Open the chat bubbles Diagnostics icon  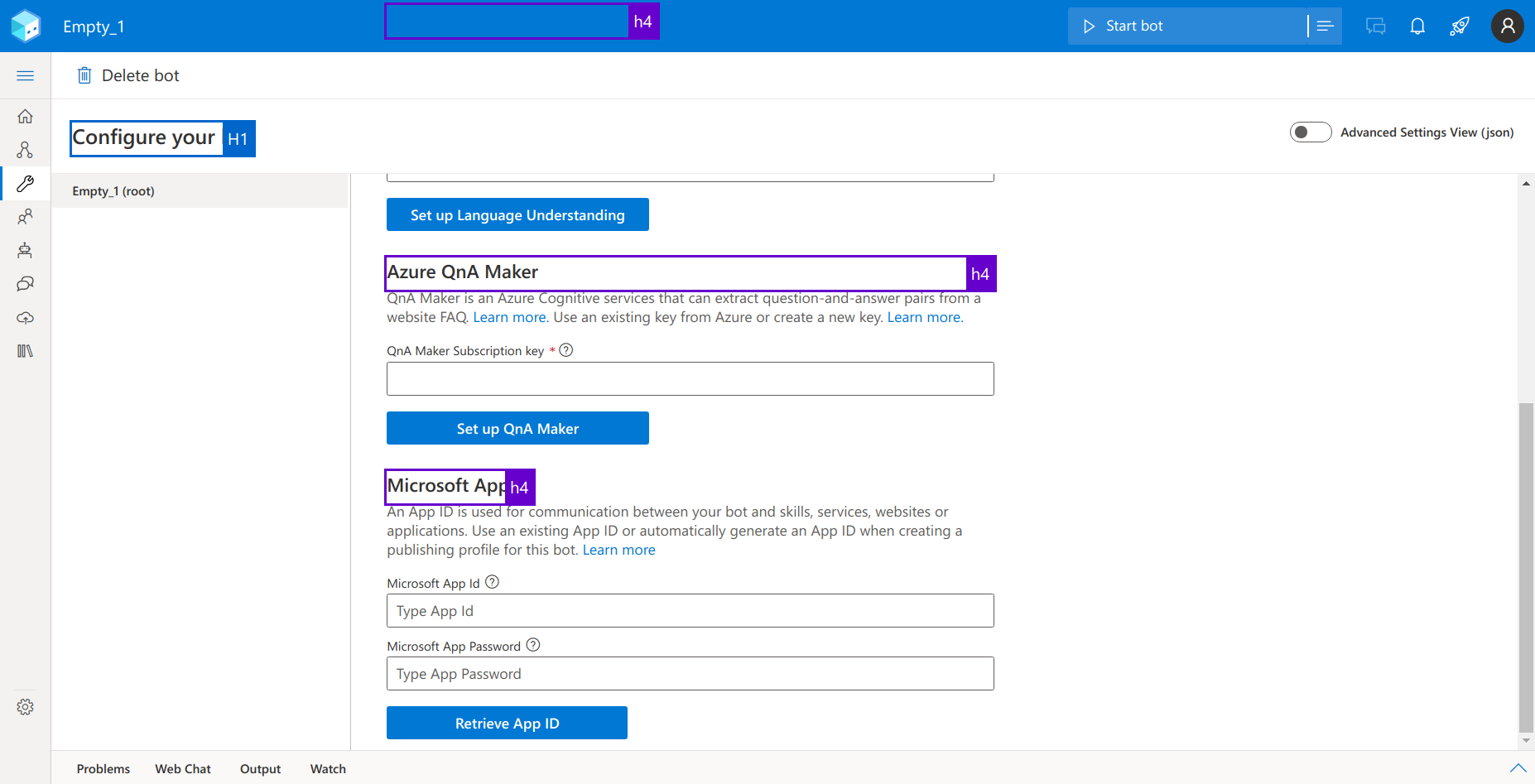point(25,284)
